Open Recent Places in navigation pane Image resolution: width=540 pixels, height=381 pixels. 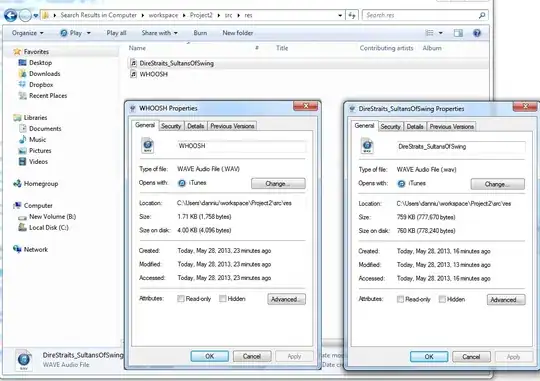[x=48, y=96]
